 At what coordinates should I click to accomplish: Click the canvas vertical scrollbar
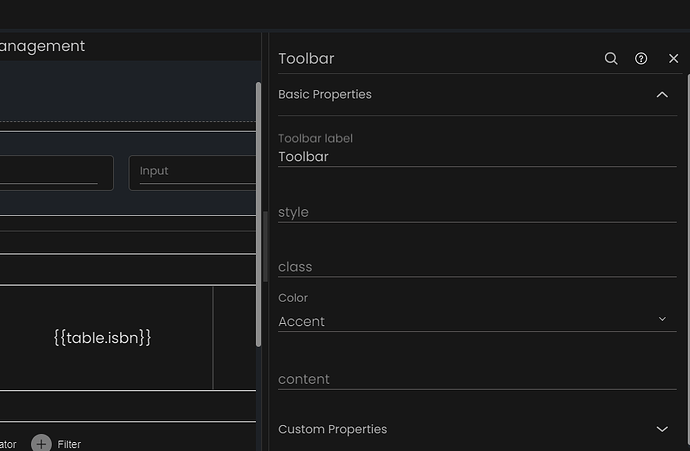pos(258,214)
